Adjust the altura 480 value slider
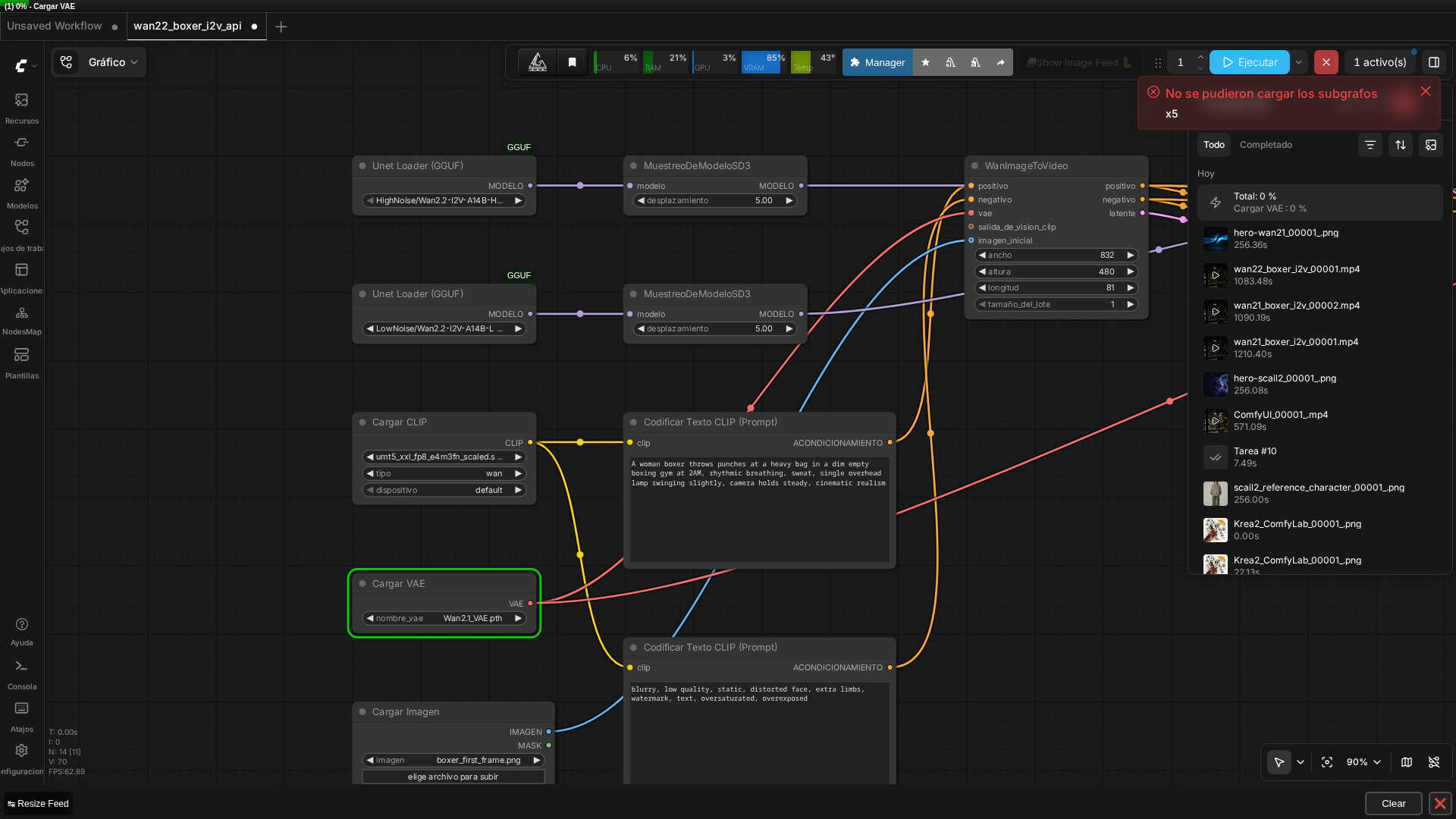 pos(1056,271)
